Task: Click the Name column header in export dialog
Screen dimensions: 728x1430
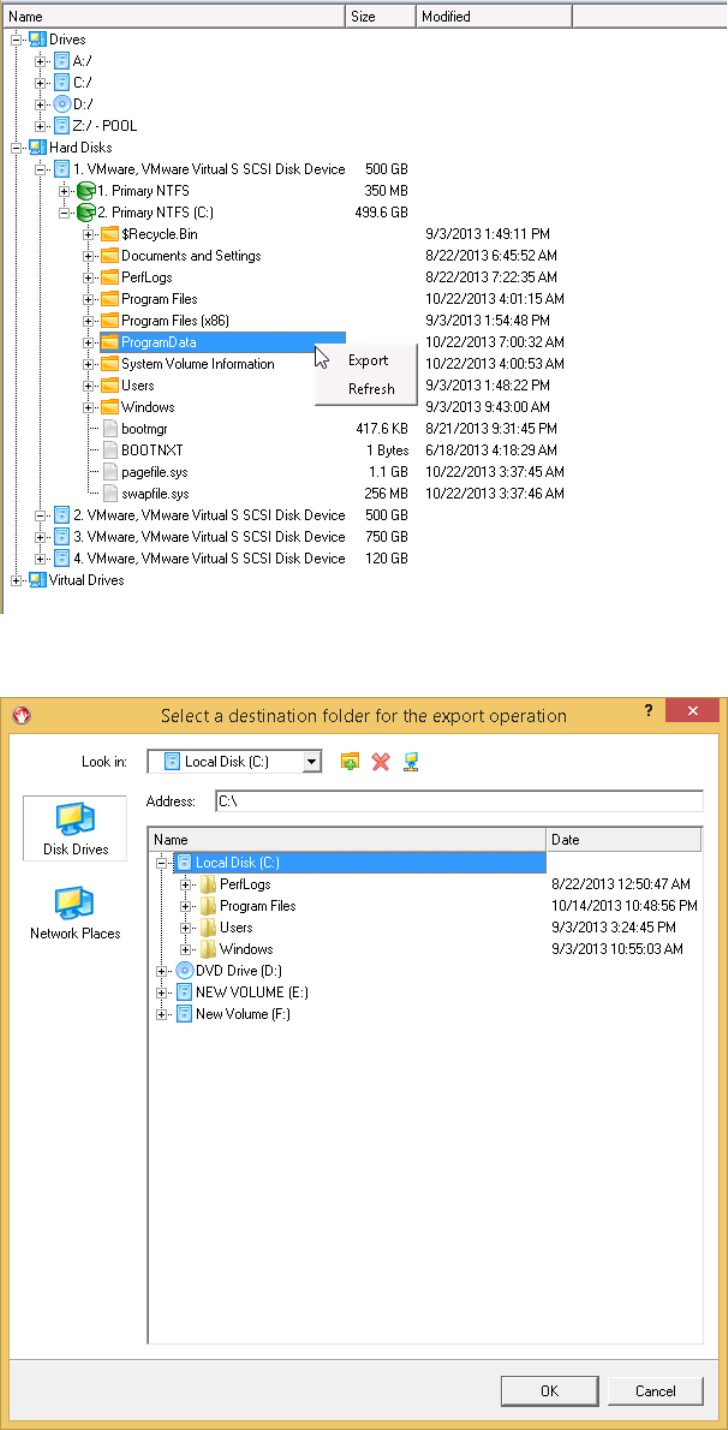Action: click(x=347, y=840)
